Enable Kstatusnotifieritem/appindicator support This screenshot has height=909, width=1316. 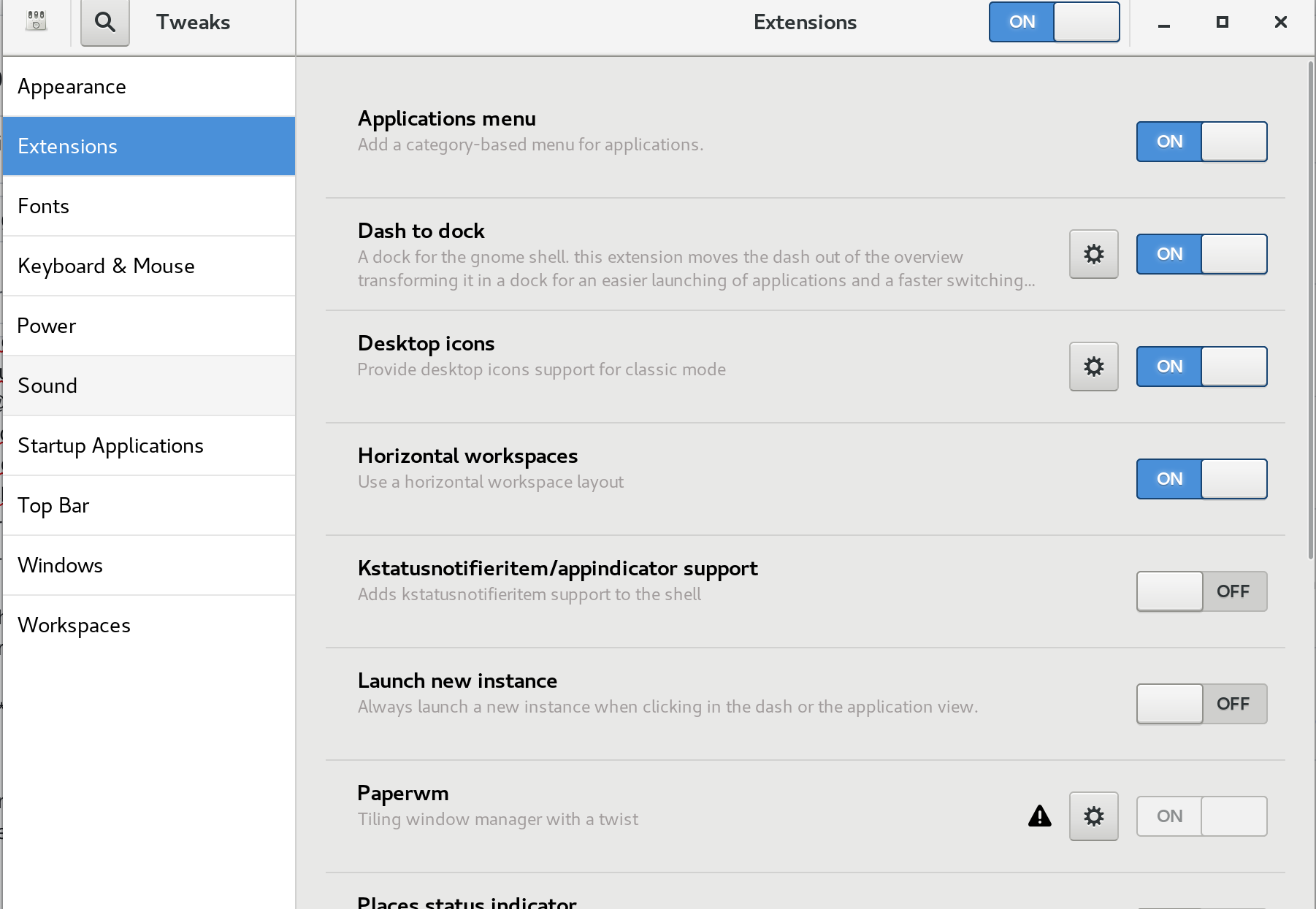pyautogui.click(x=1201, y=591)
